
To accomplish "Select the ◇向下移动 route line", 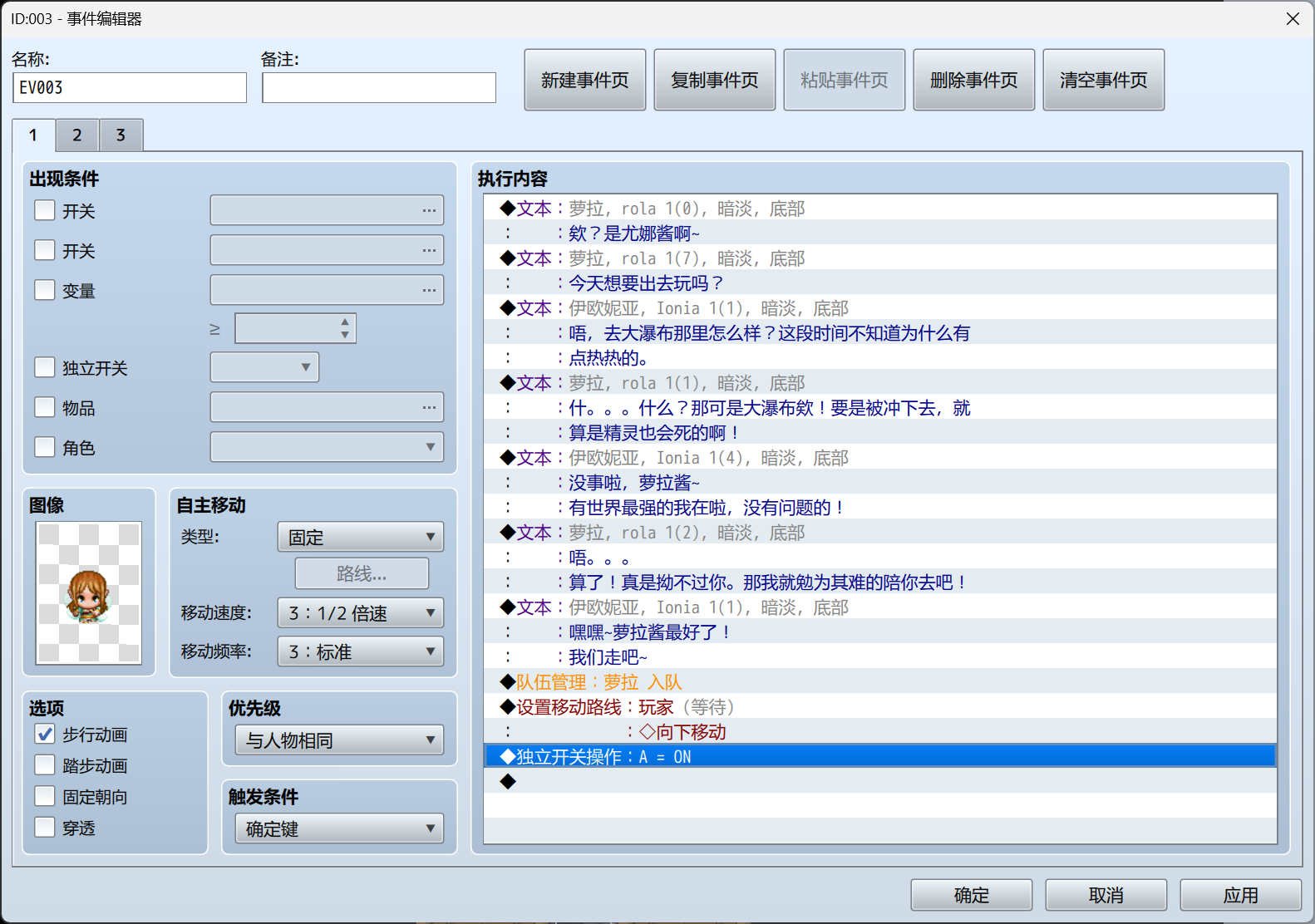I will [x=880, y=731].
